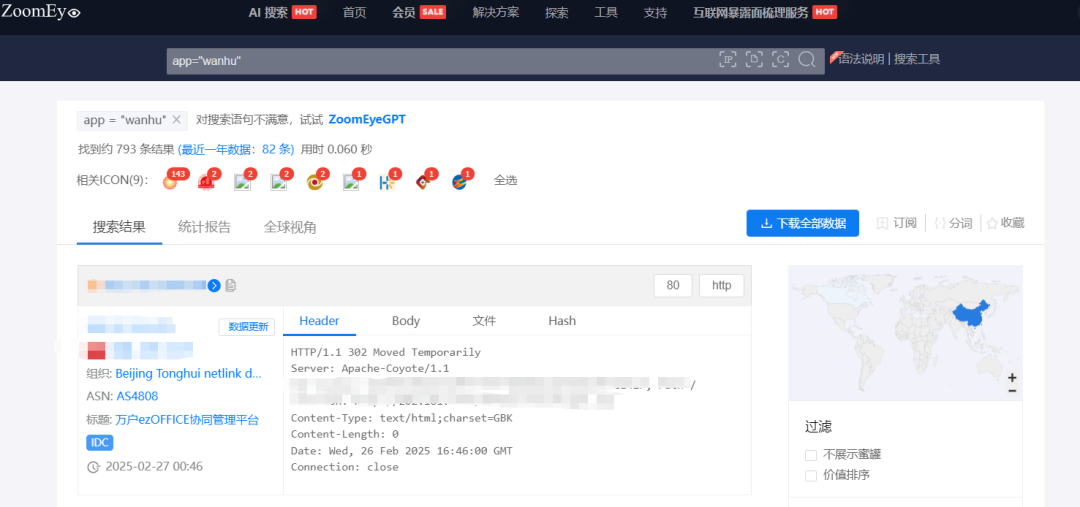Click 数据更新 button
This screenshot has width=1080, height=507.
tap(247, 327)
